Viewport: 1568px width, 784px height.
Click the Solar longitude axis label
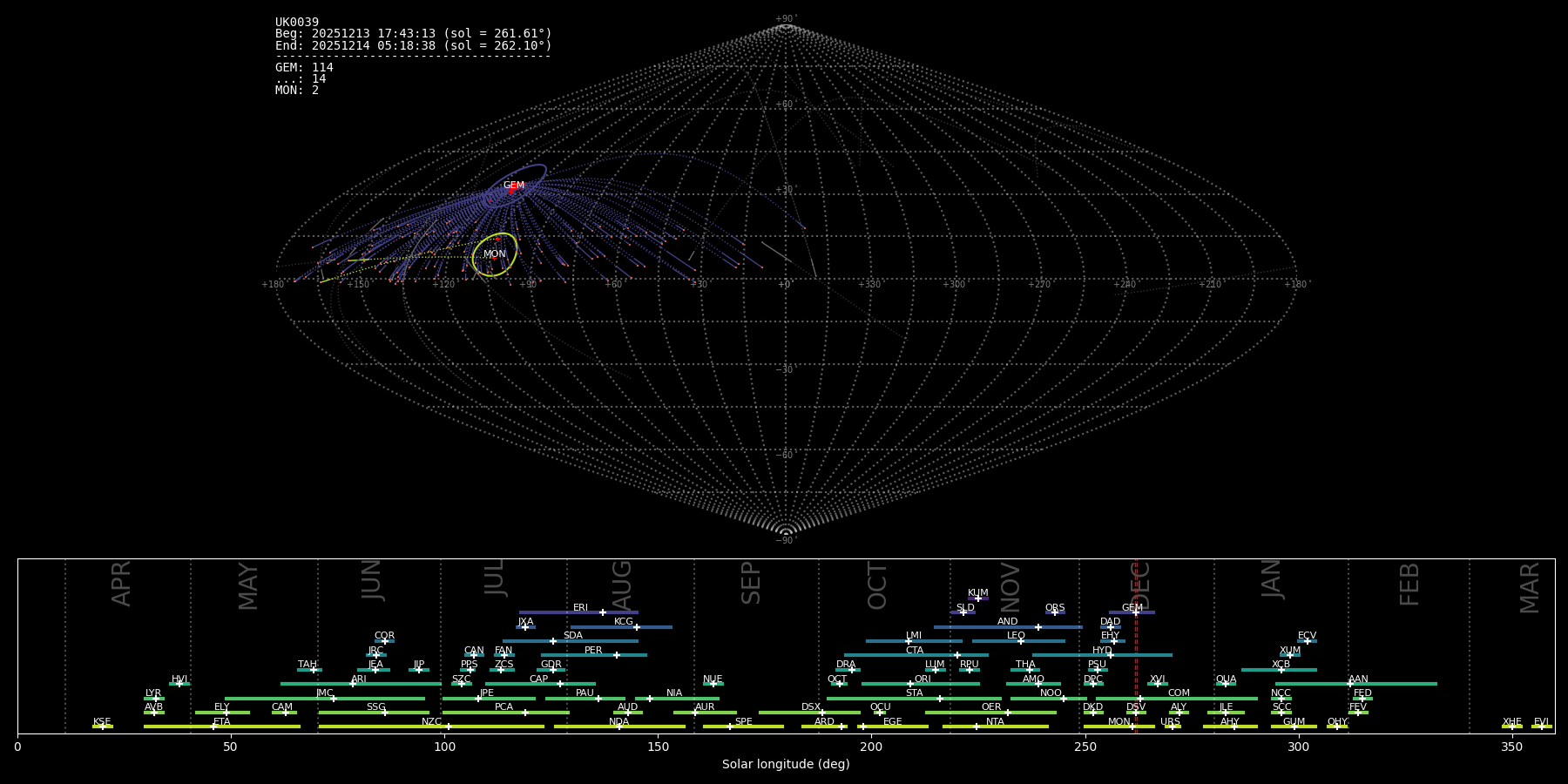point(786,765)
